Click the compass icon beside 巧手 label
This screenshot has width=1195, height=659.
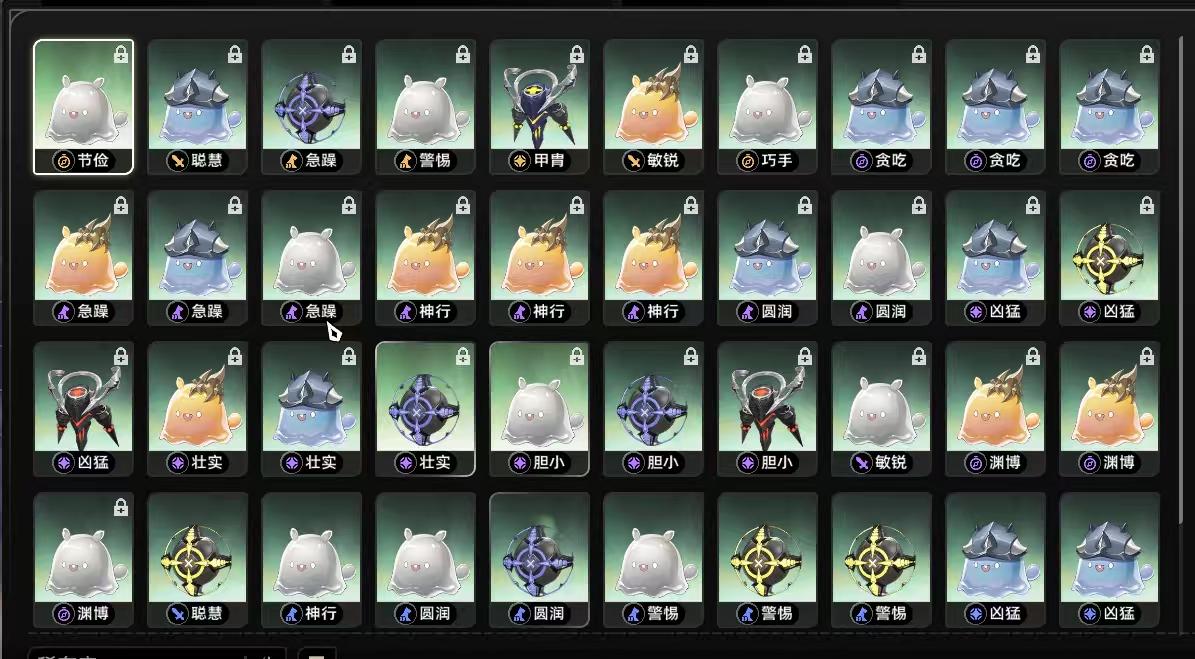[x=747, y=161]
